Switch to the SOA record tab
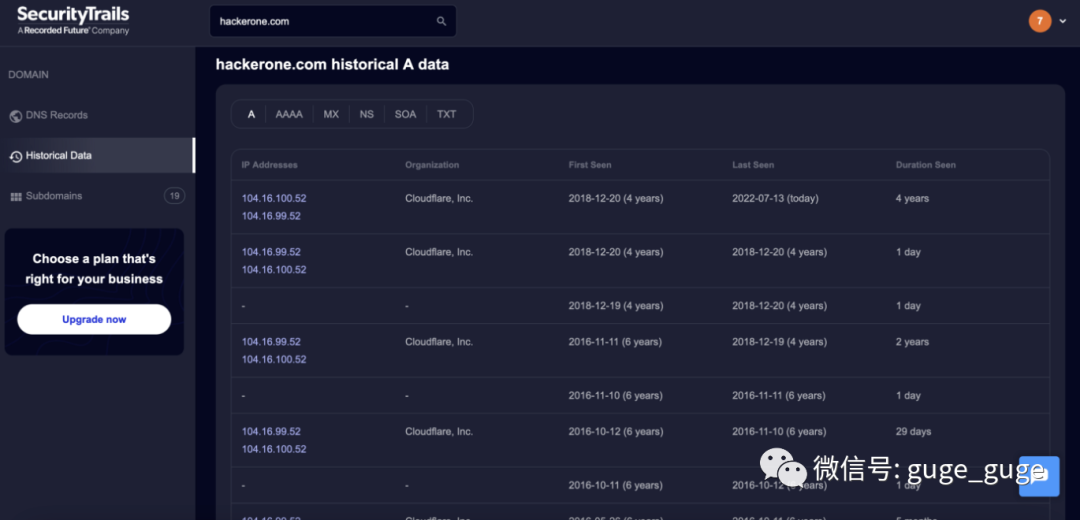The height and width of the screenshot is (520, 1080). click(405, 114)
